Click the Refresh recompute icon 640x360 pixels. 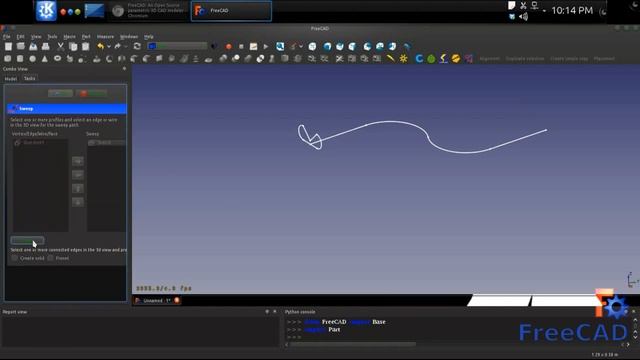pyautogui.click(x=137, y=47)
